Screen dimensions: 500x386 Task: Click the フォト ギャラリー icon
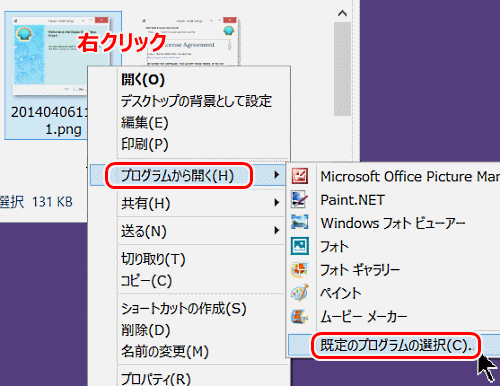[x=300, y=269]
